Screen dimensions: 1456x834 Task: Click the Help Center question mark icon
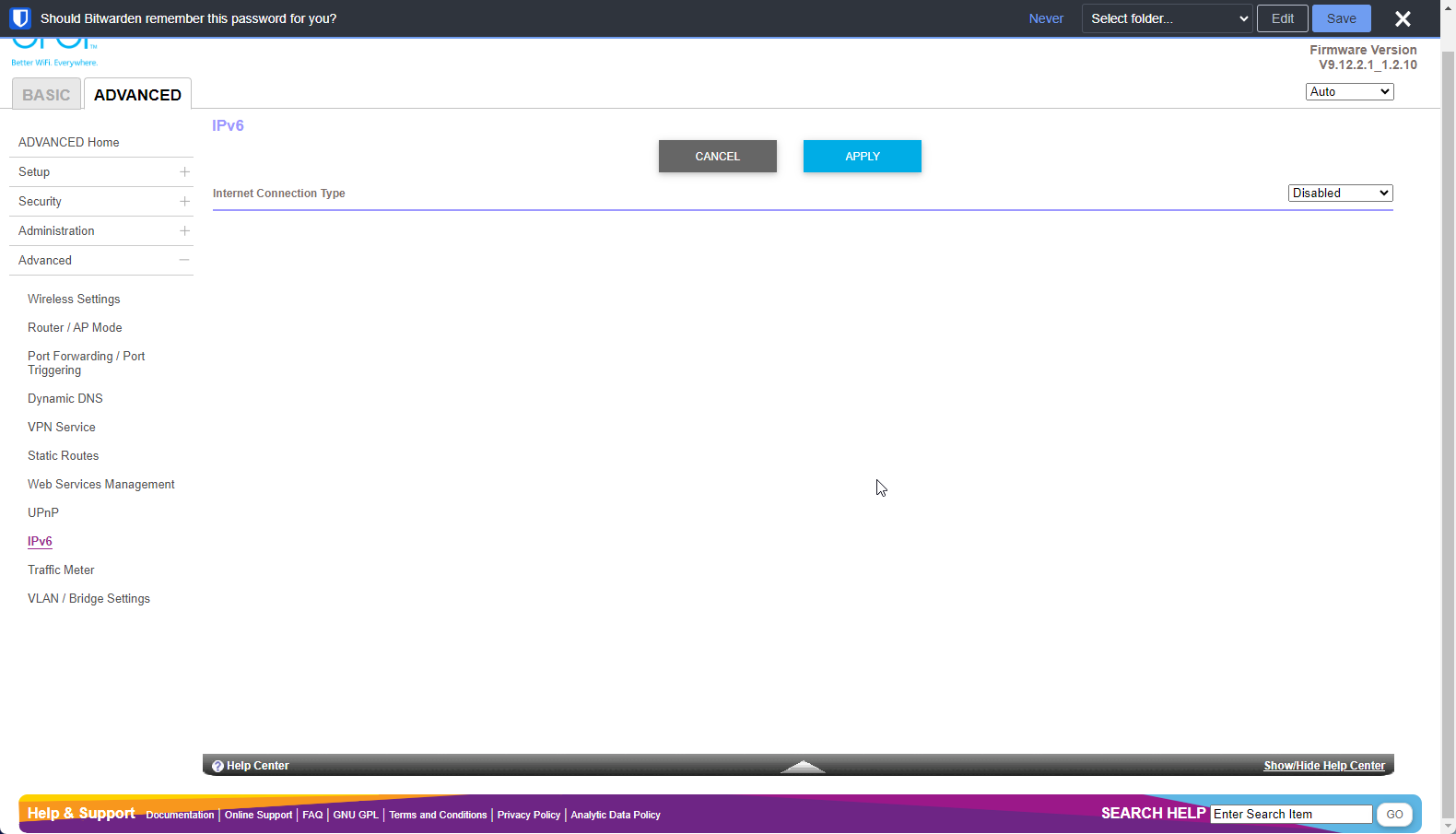pos(217,766)
